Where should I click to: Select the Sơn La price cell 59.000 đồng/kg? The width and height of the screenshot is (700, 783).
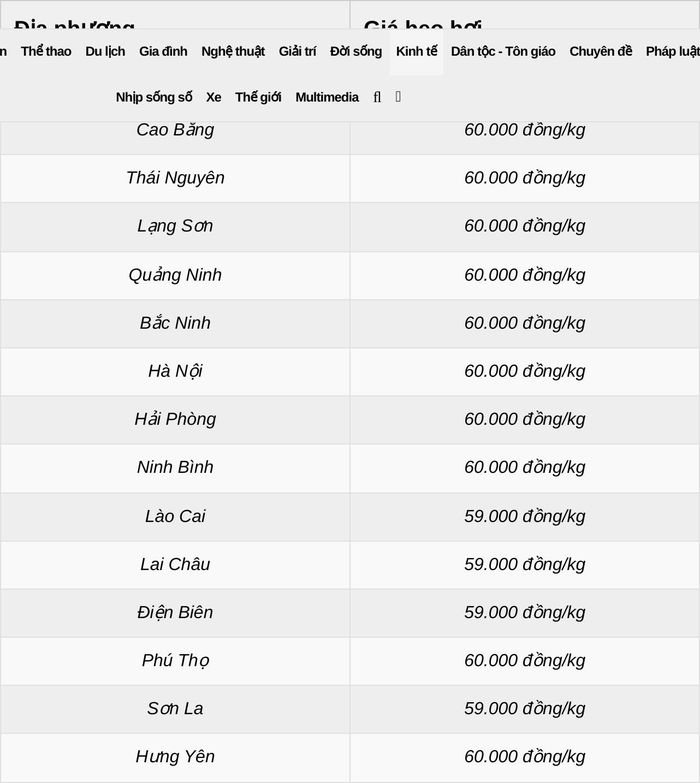click(x=524, y=708)
